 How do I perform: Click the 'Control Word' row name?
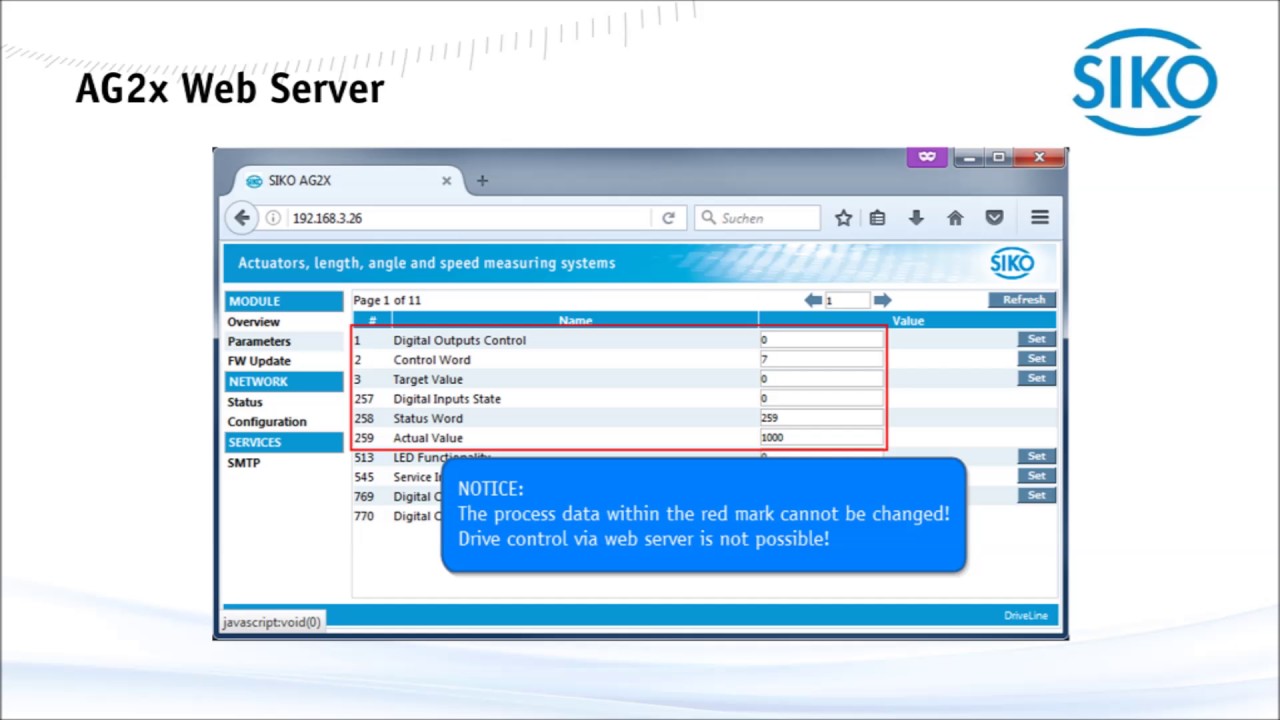pos(432,359)
